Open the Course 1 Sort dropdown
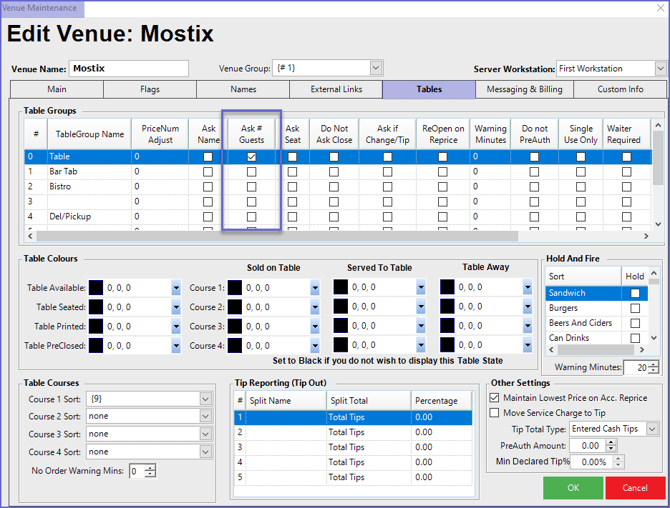This screenshot has height=508, width=670. (205, 399)
